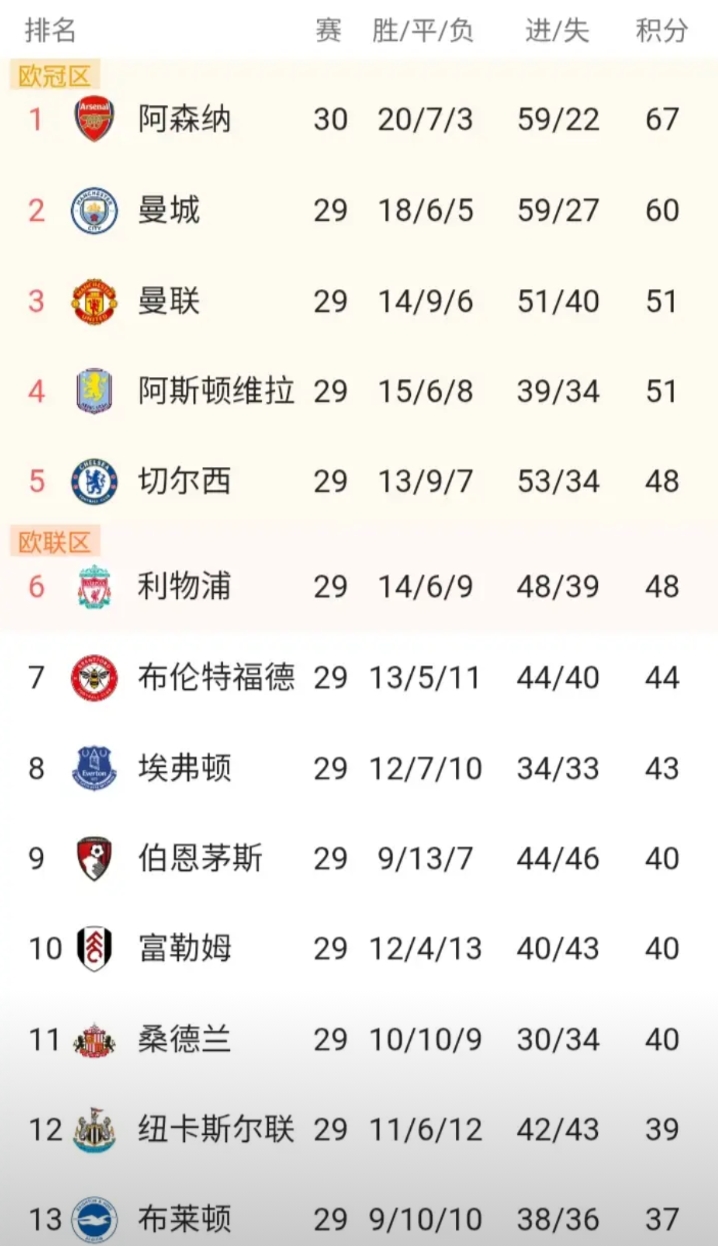
Task: Click the Brentford club crest
Action: (x=94, y=678)
